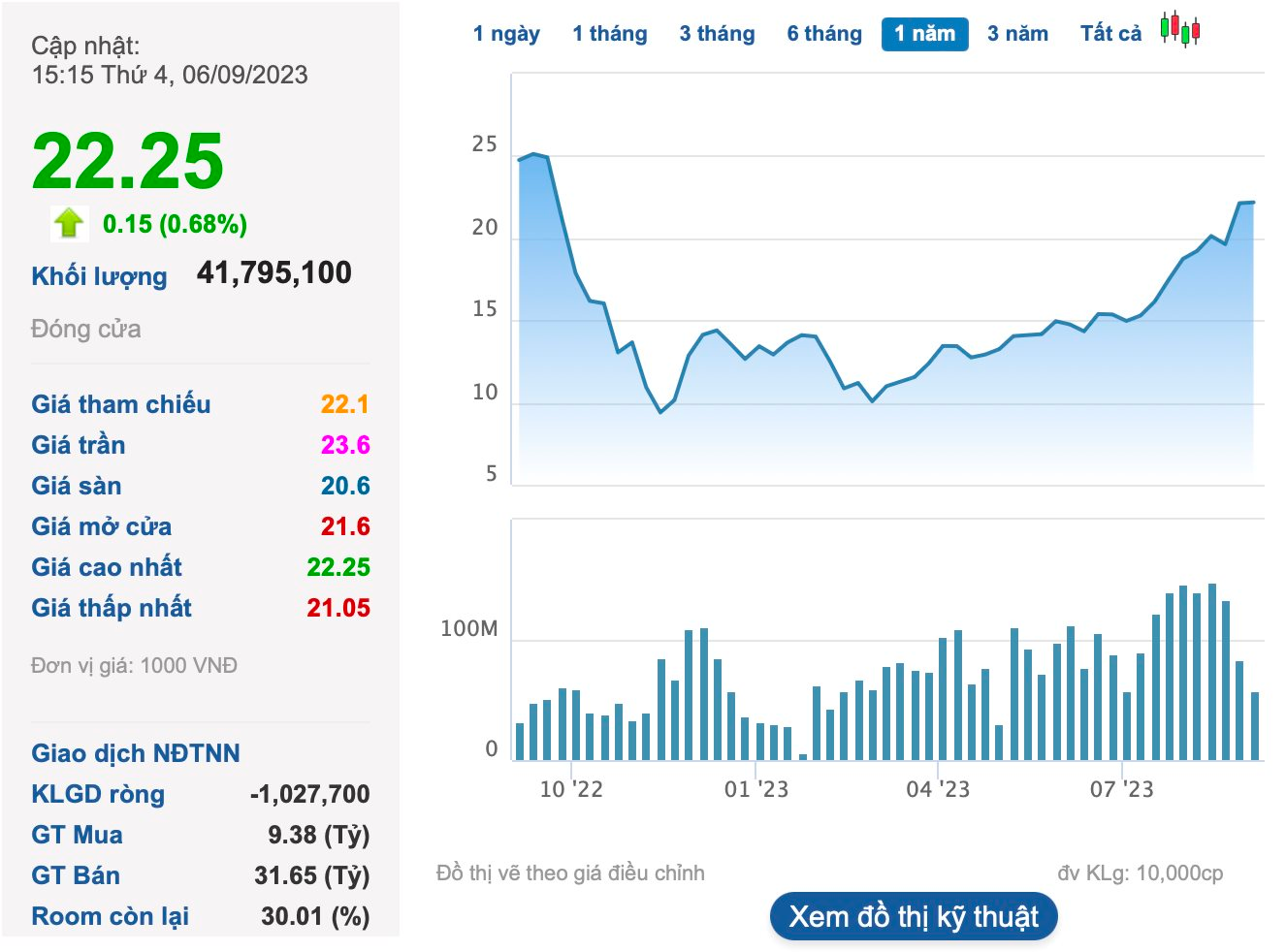Click the 'Khối lượng' label
The width and height of the screenshot is (1286, 952).
(99, 276)
